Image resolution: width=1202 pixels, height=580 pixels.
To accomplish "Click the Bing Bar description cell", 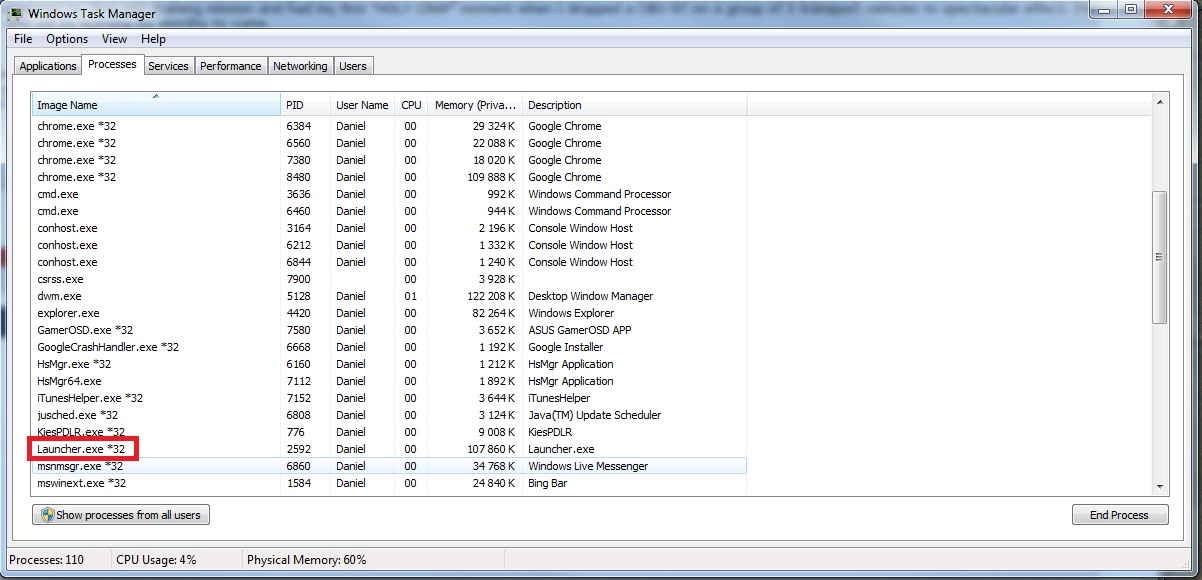I will (549, 483).
